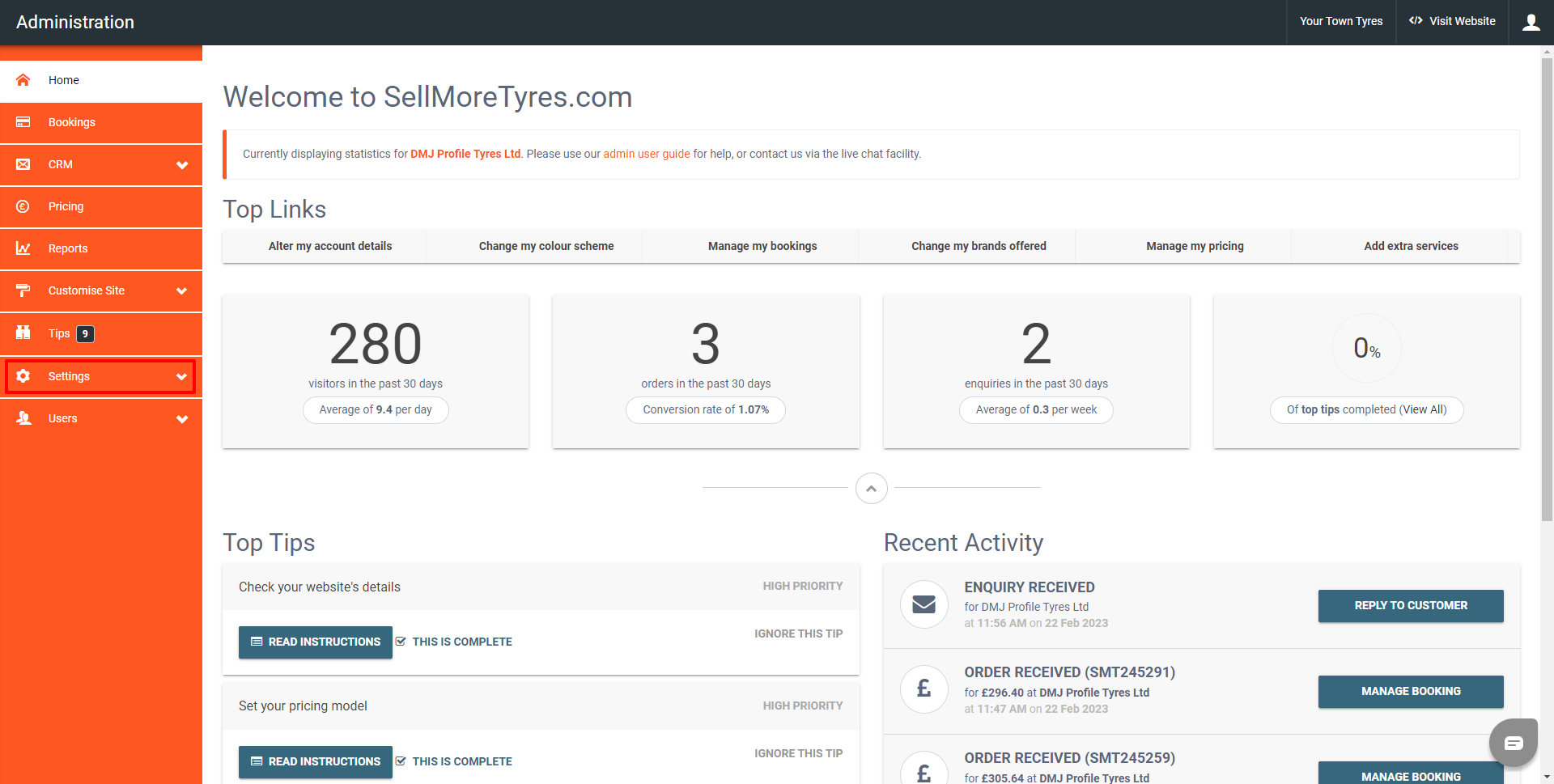Click ORDER RECEIVED (SMT245291) heading
This screenshot has height=784, width=1554.
[x=1069, y=672]
